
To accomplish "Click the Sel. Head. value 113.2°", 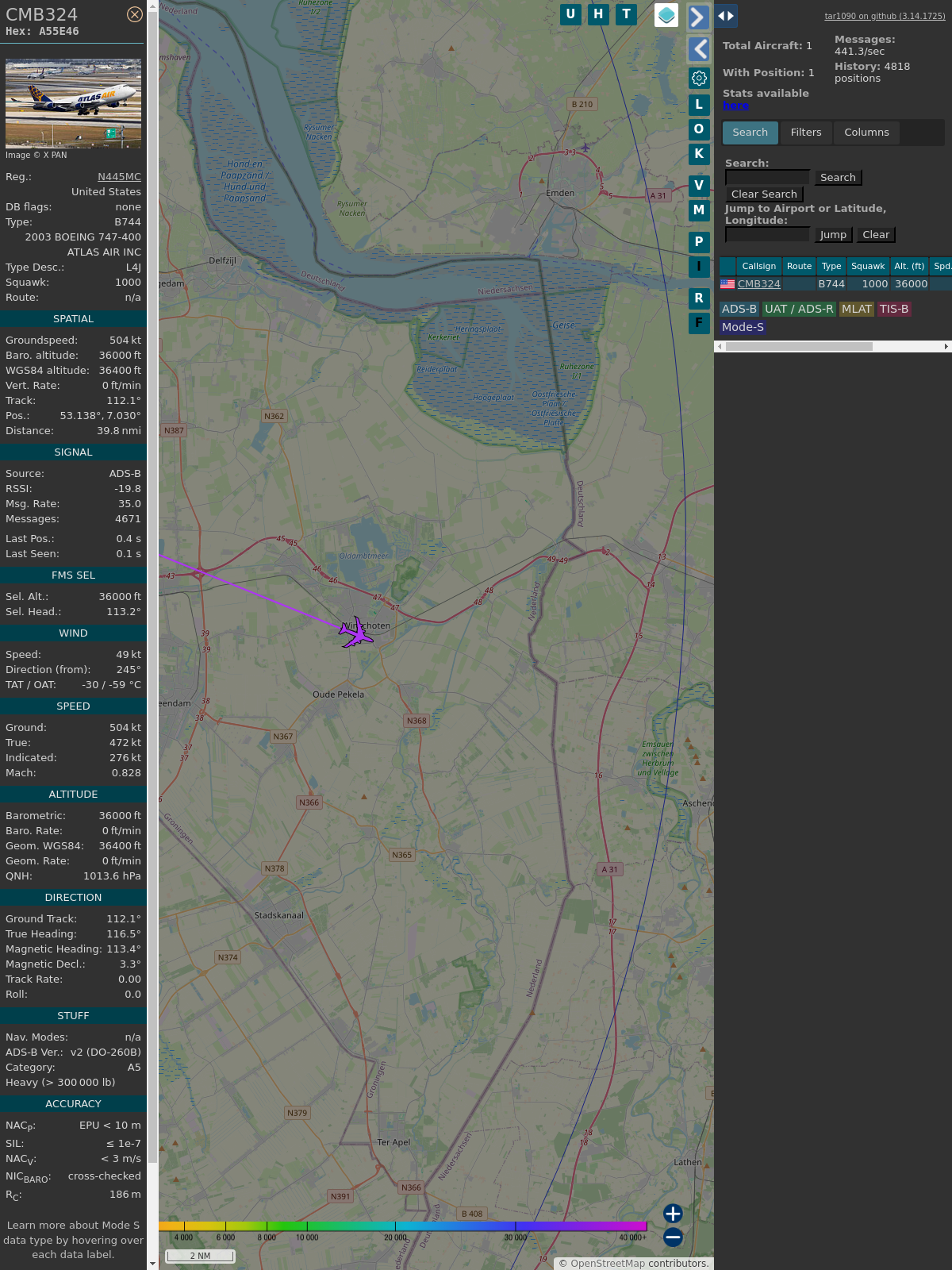I will (x=125, y=612).
